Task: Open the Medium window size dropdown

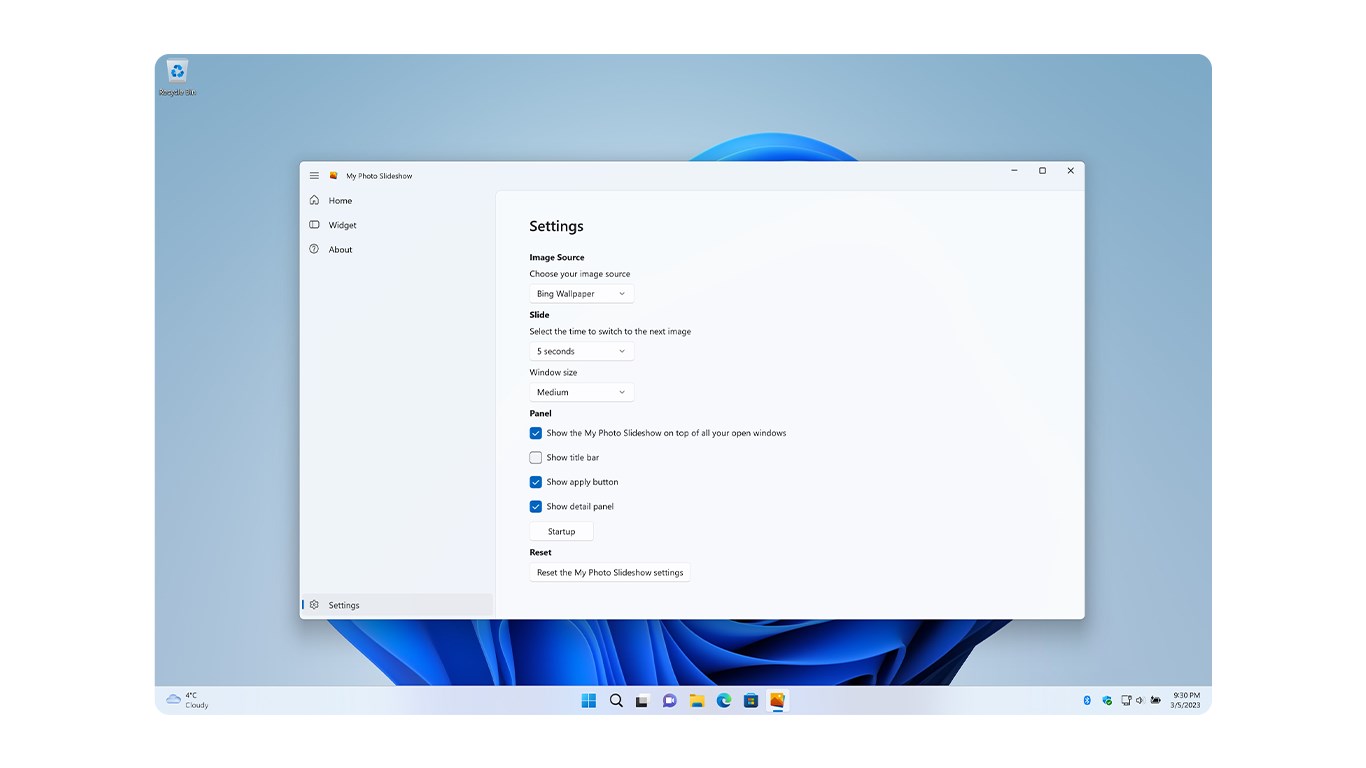Action: click(x=582, y=392)
